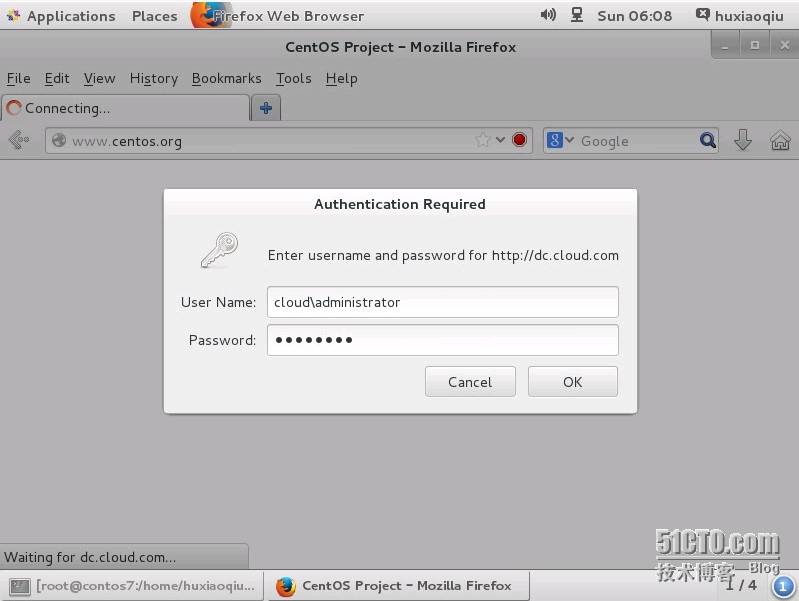The height and width of the screenshot is (601, 799).
Task: Click the Password input field
Action: (442, 340)
